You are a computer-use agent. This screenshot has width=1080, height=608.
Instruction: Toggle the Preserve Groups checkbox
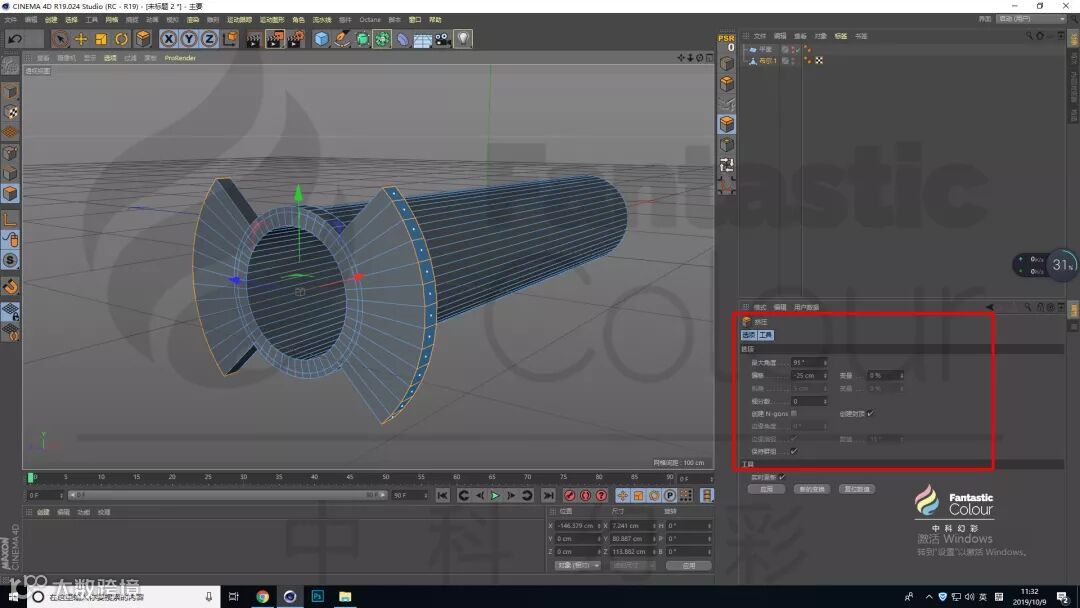[794, 451]
